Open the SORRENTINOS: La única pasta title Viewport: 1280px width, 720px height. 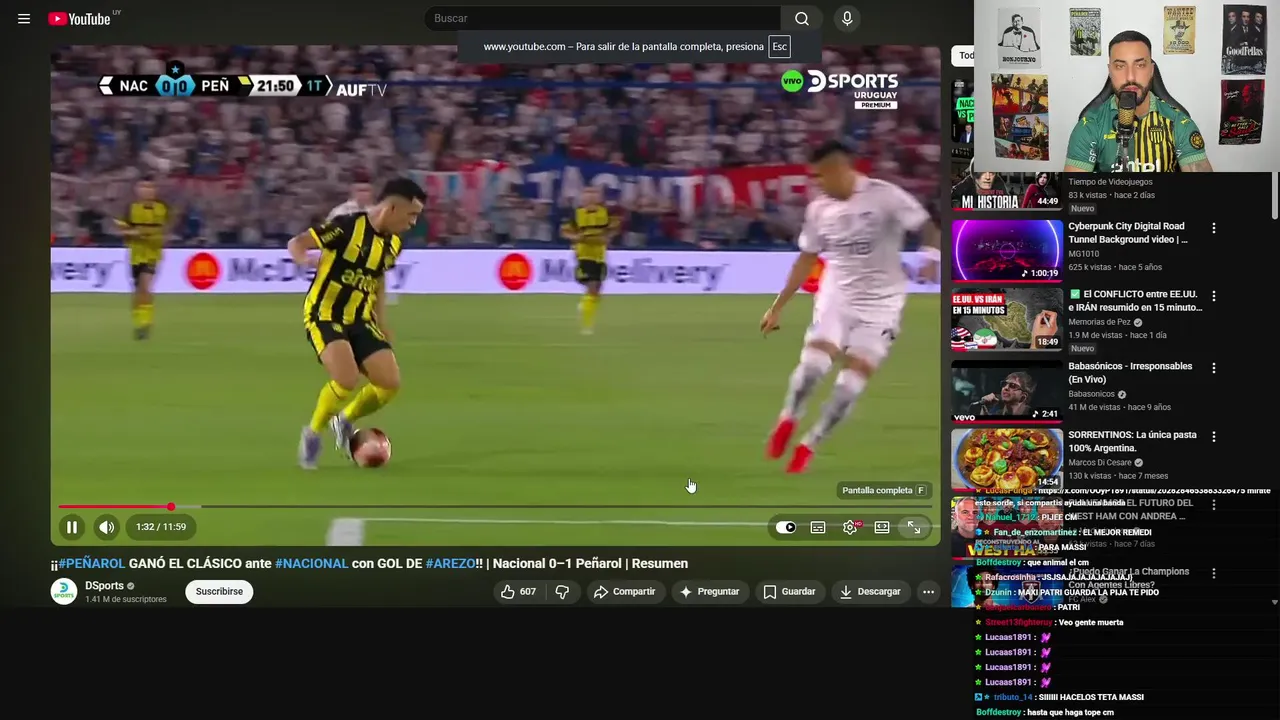(x=1132, y=442)
